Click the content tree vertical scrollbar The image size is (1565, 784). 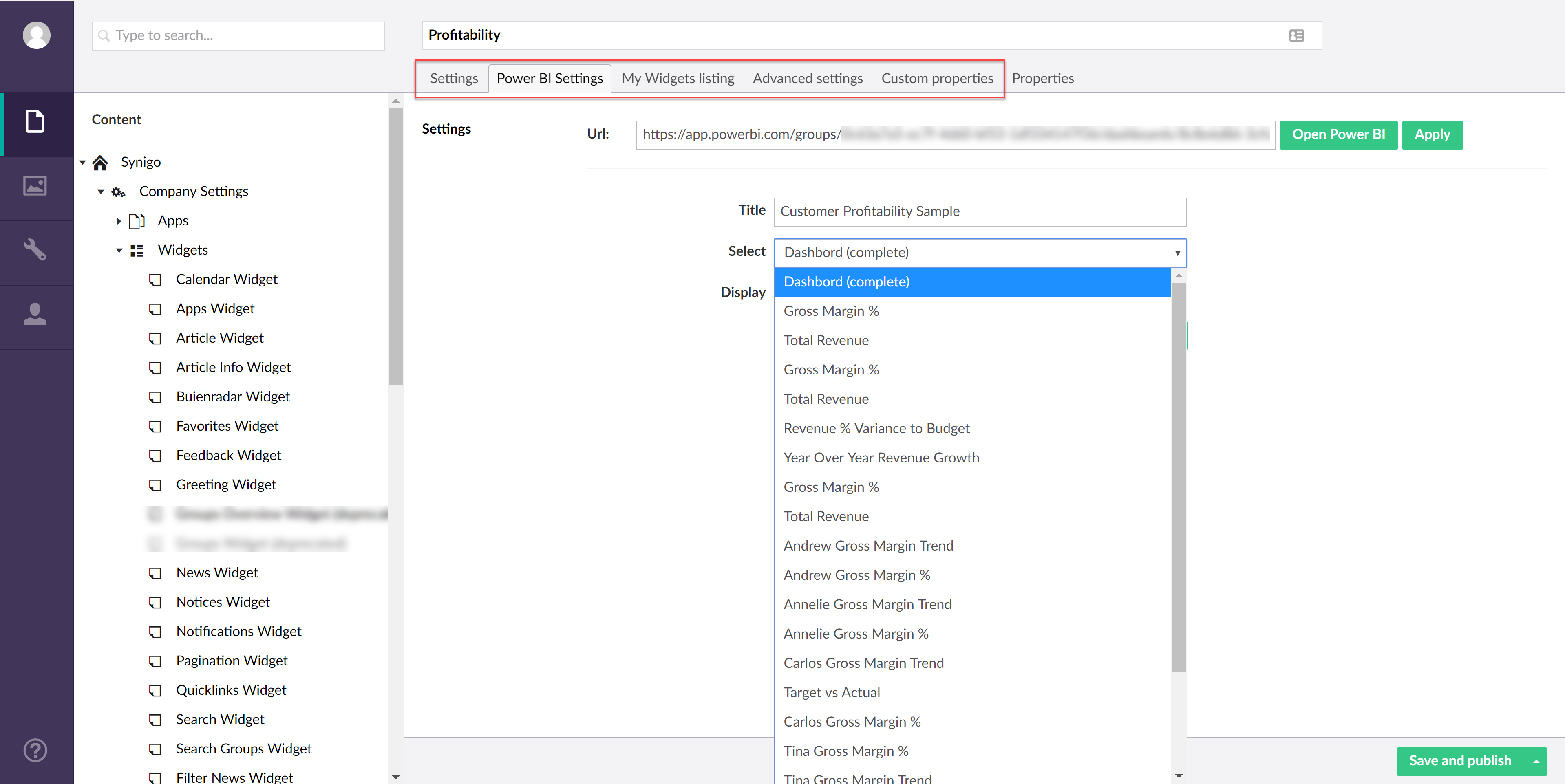[x=395, y=246]
